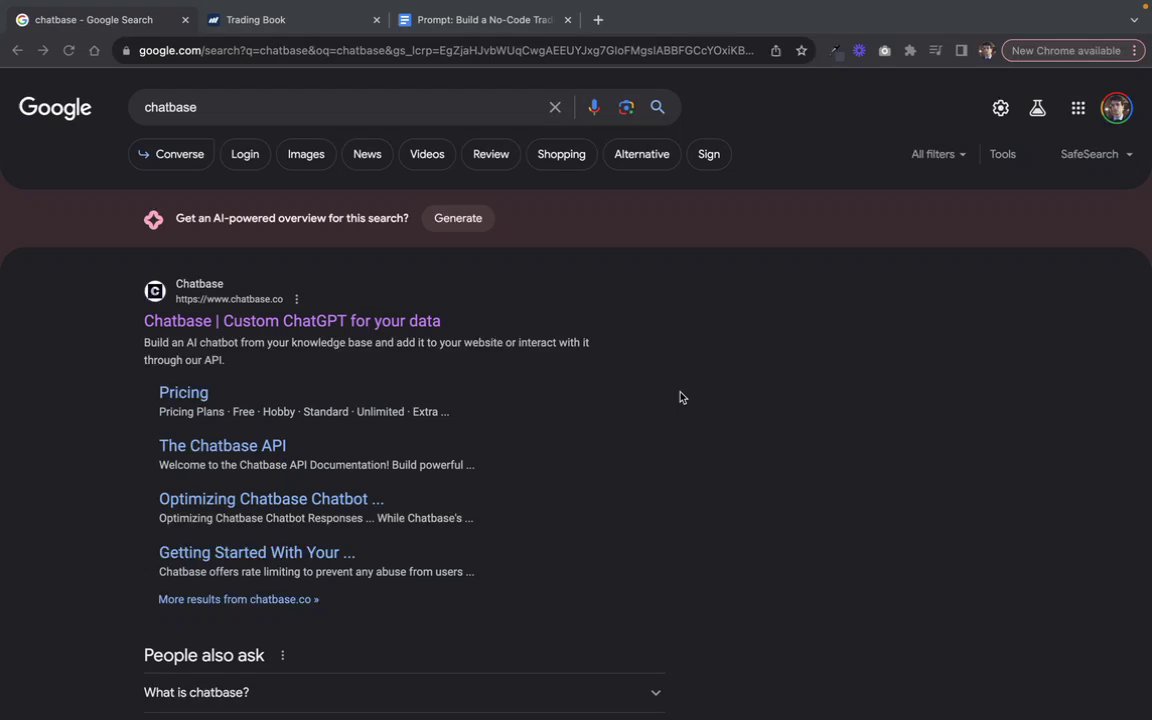1152x720 pixels.
Task: Open the Extensions puzzle icon
Action: pos(910,51)
